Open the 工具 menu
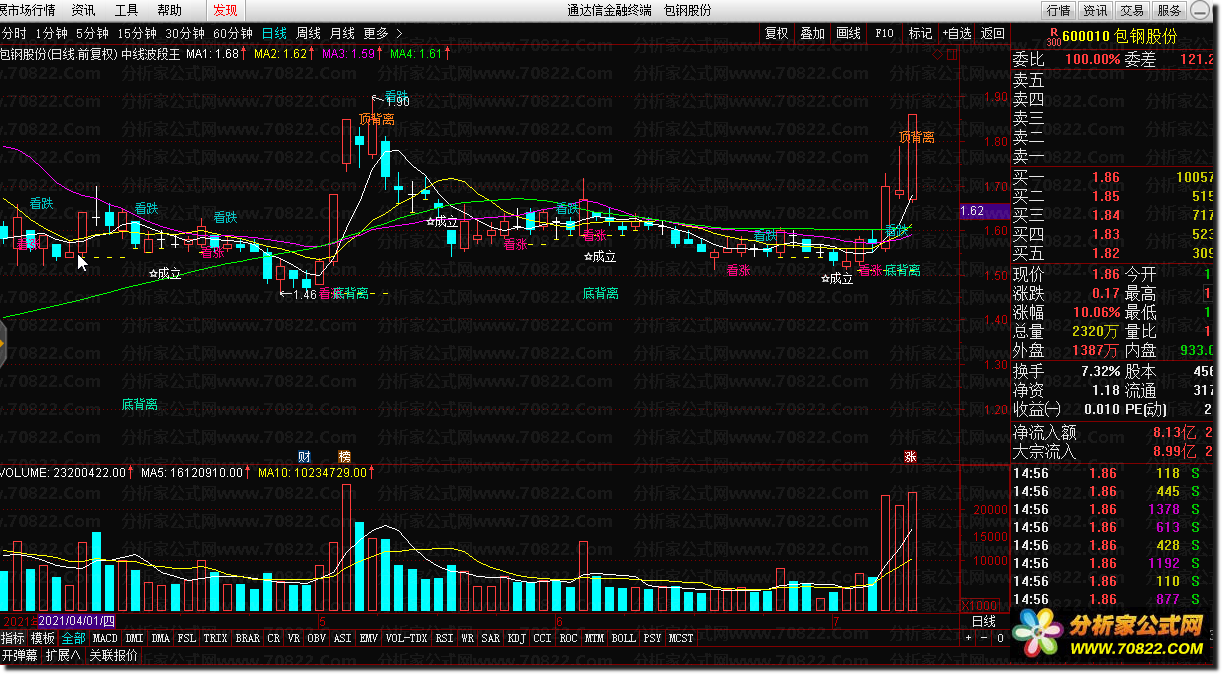Viewport: 1223px width, 674px height. [x=127, y=10]
